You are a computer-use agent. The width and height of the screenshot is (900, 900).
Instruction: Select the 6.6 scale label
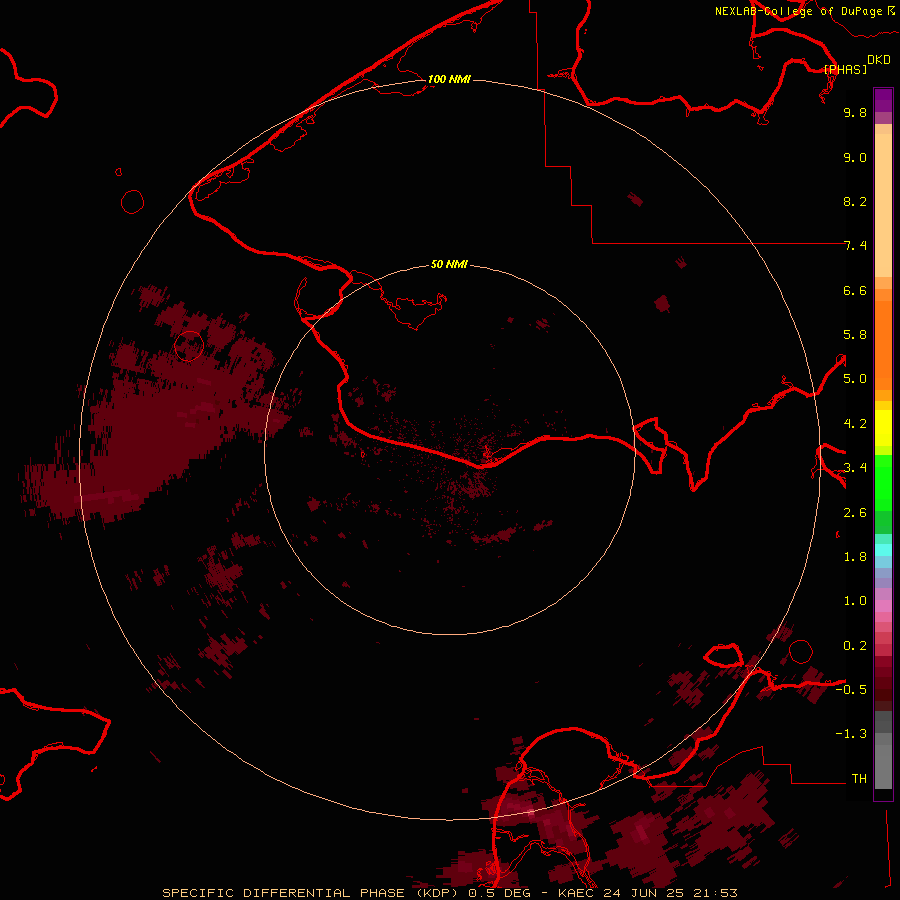pos(855,290)
